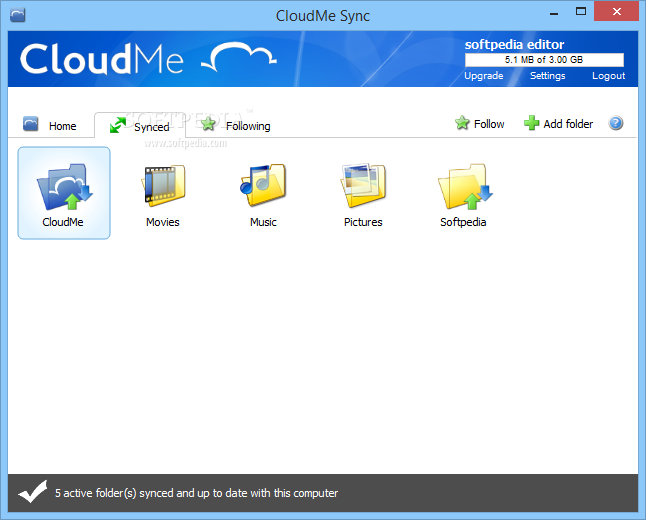Click the Add folder button label
This screenshot has width=646, height=520.
(x=568, y=124)
